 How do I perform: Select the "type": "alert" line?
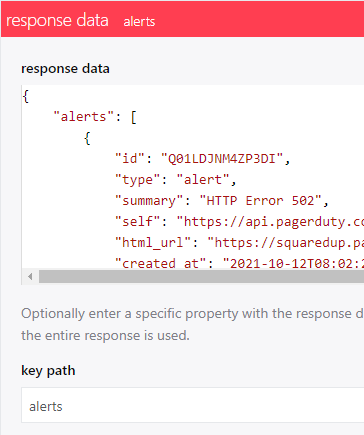tap(176, 180)
